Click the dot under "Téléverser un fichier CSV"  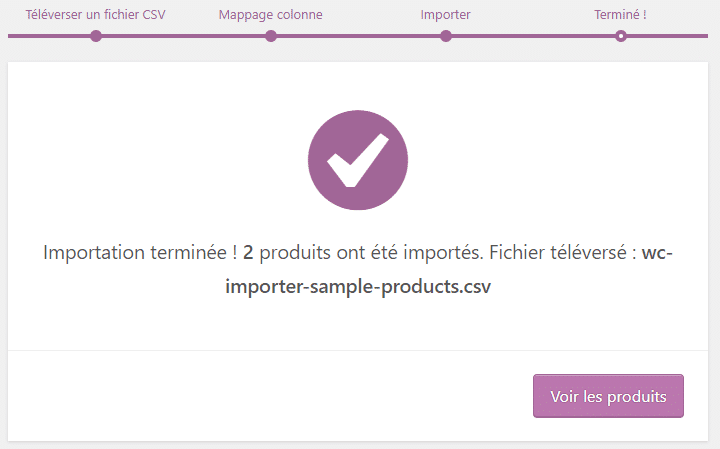pyautogui.click(x=95, y=36)
